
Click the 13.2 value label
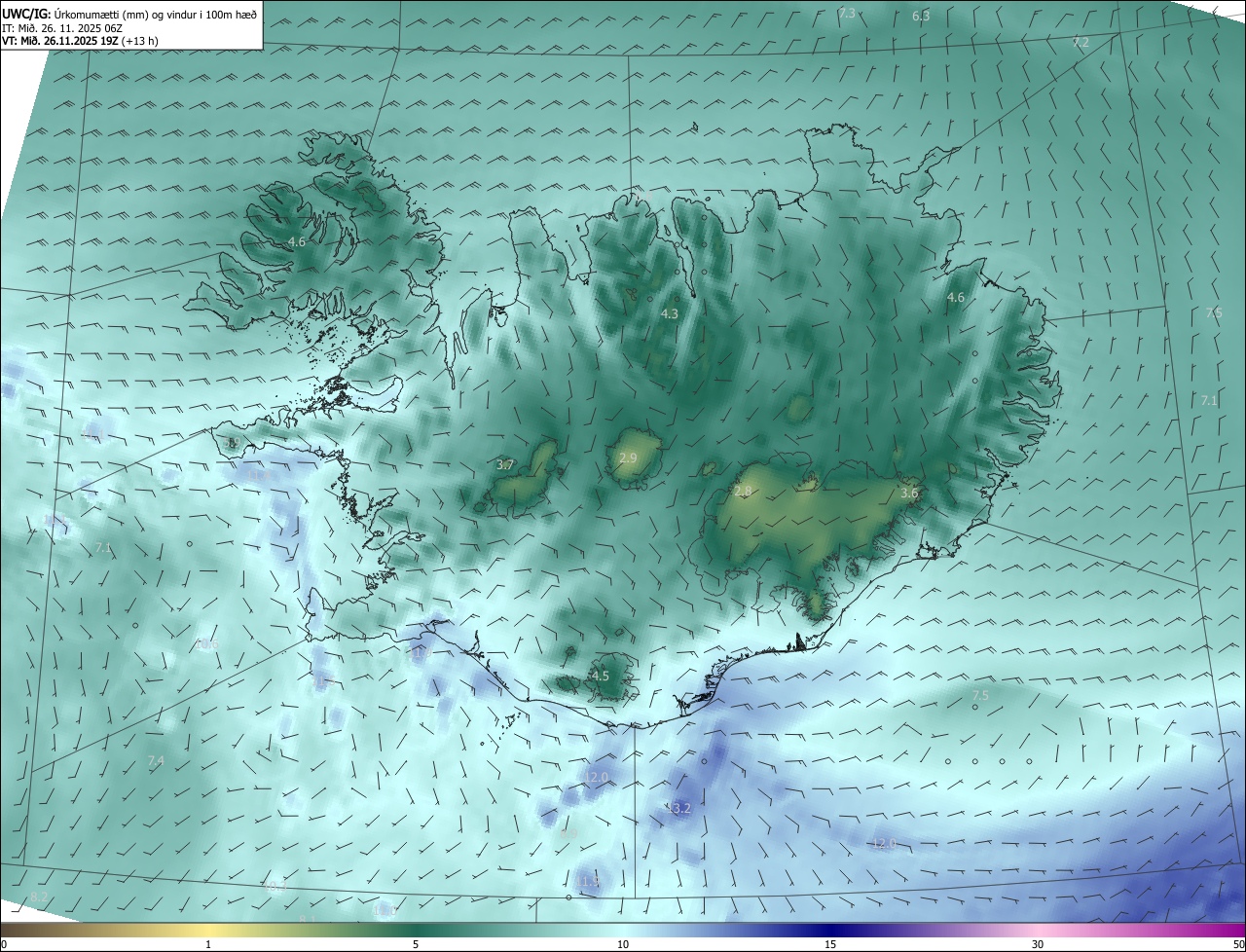(x=678, y=808)
